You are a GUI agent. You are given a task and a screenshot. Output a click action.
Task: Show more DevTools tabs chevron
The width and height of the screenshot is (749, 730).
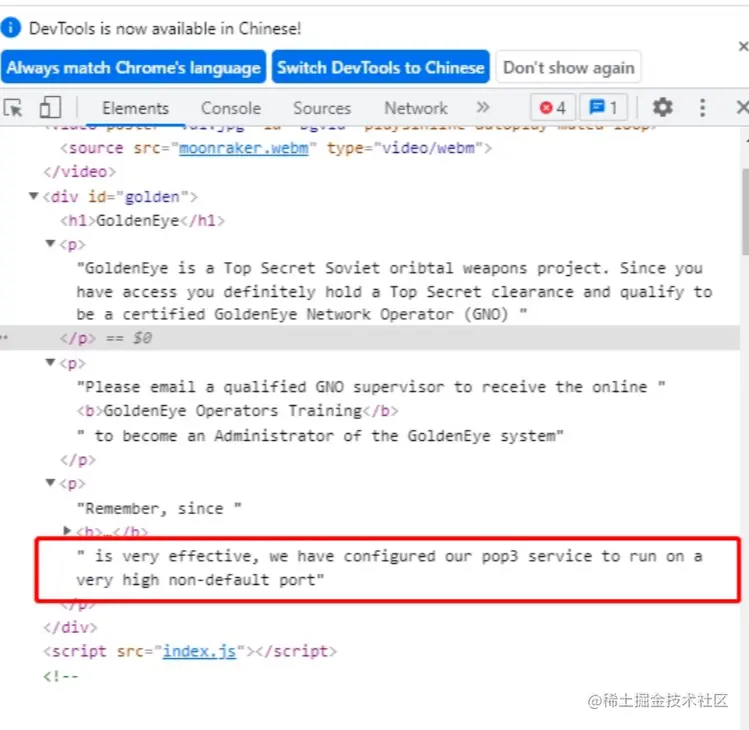pyautogui.click(x=482, y=107)
